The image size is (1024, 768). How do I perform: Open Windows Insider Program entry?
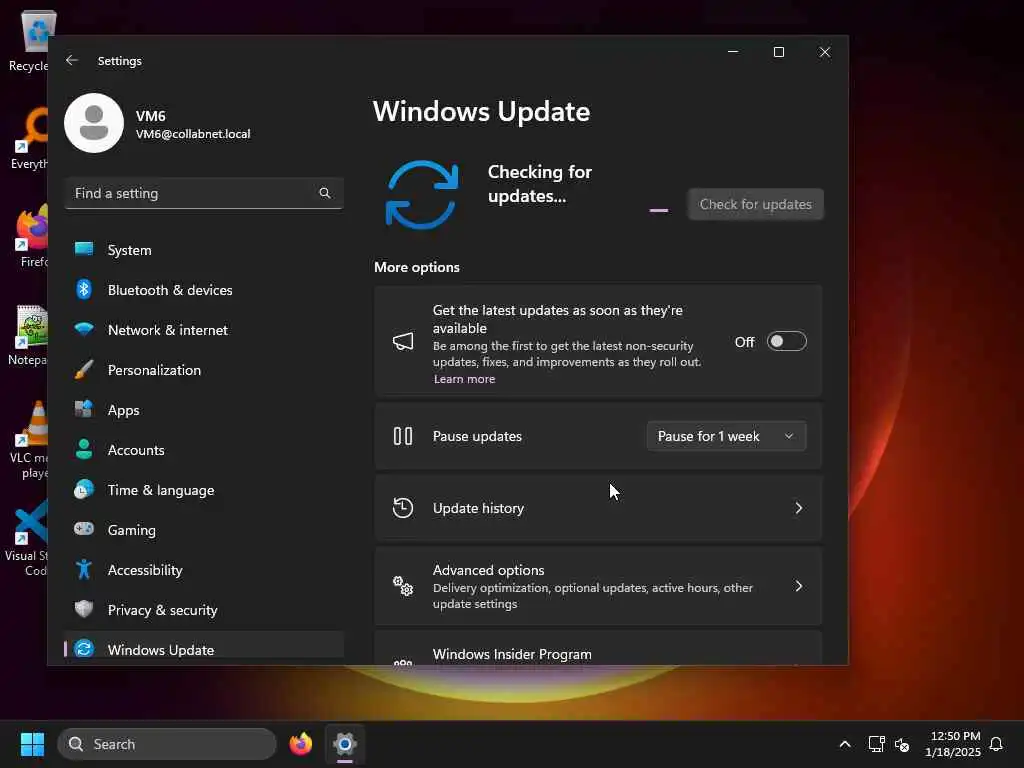coord(598,649)
